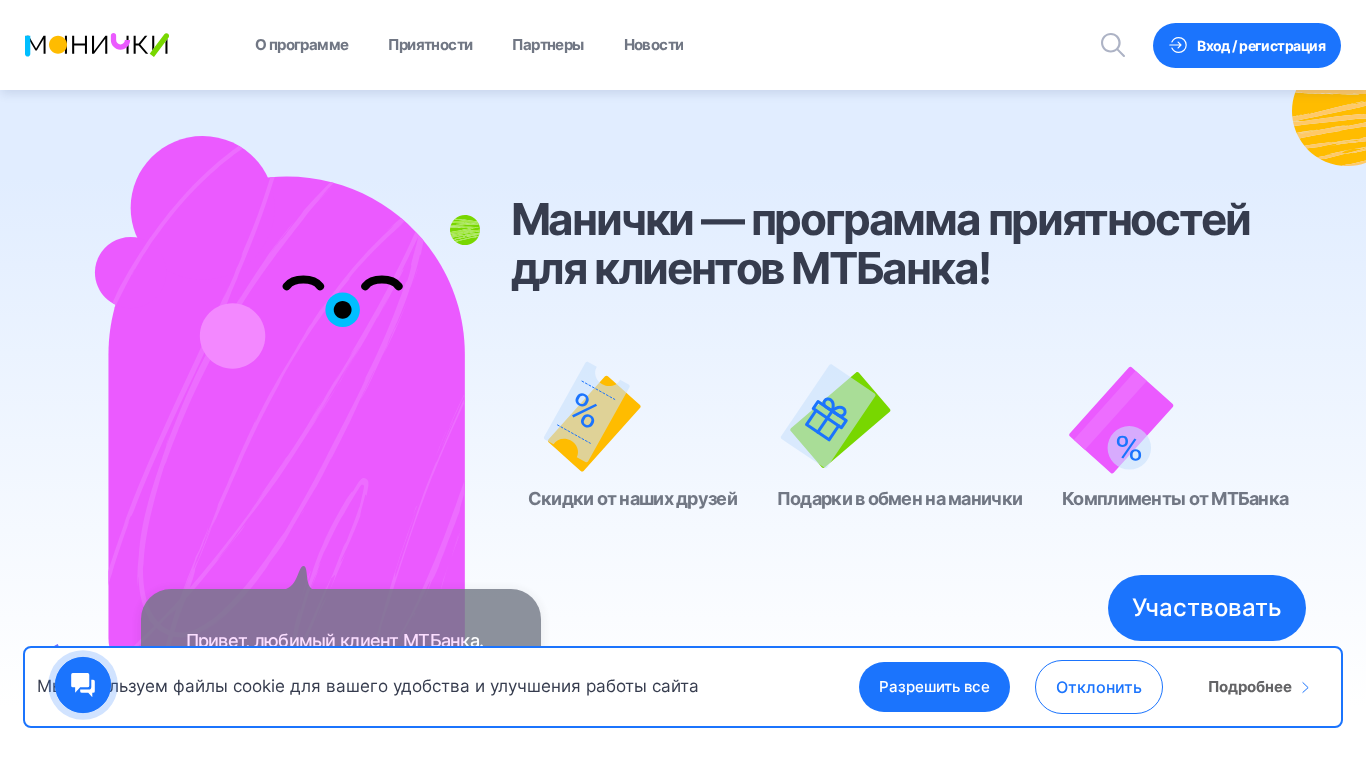The height and width of the screenshot is (768, 1366).
Task: Click the Вход / регистрация button
Action: pyautogui.click(x=1247, y=45)
